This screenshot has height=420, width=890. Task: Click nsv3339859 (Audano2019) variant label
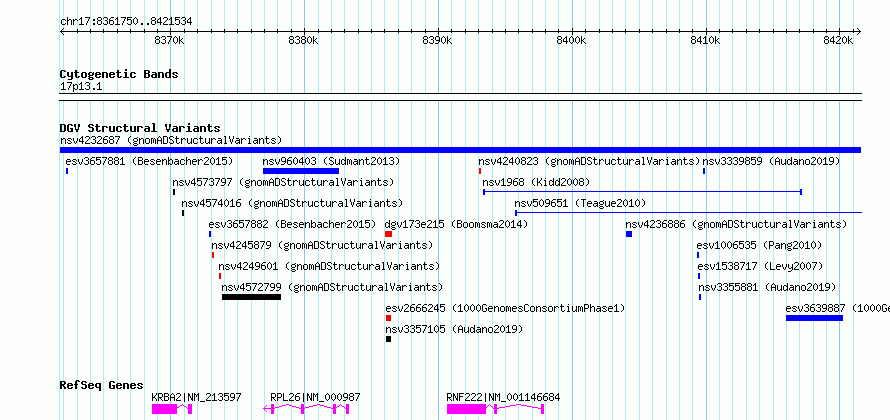[771, 161]
